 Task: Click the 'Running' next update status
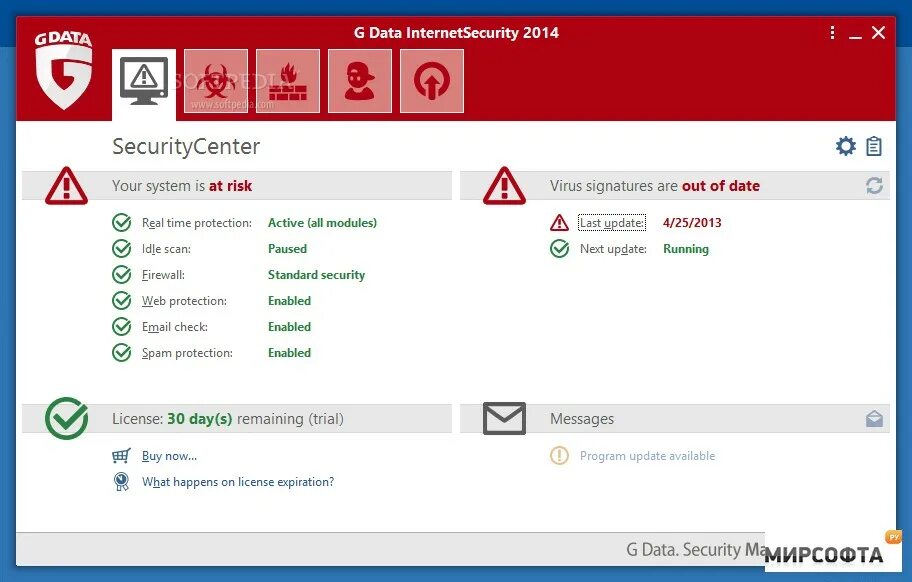click(686, 249)
